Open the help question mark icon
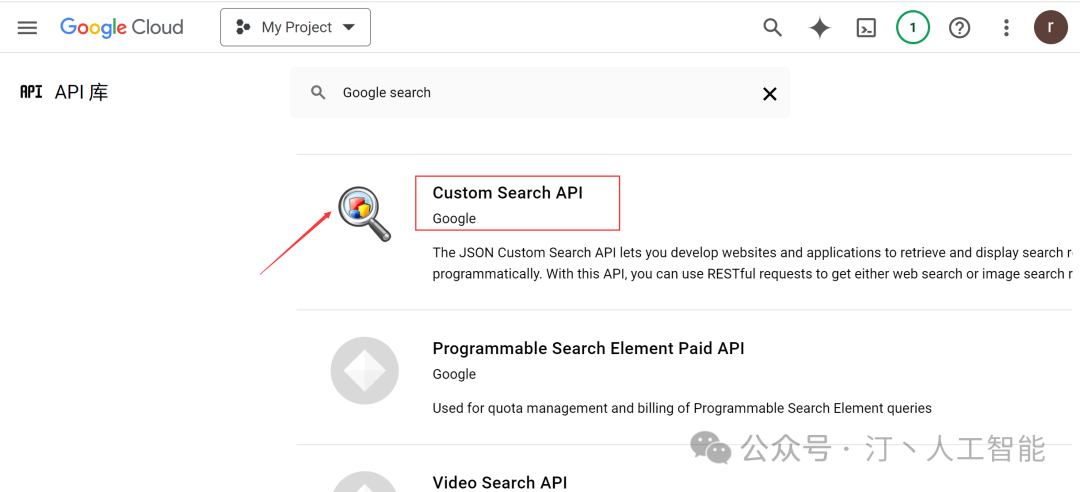Screen dimensions: 1080x492 coord(959,28)
